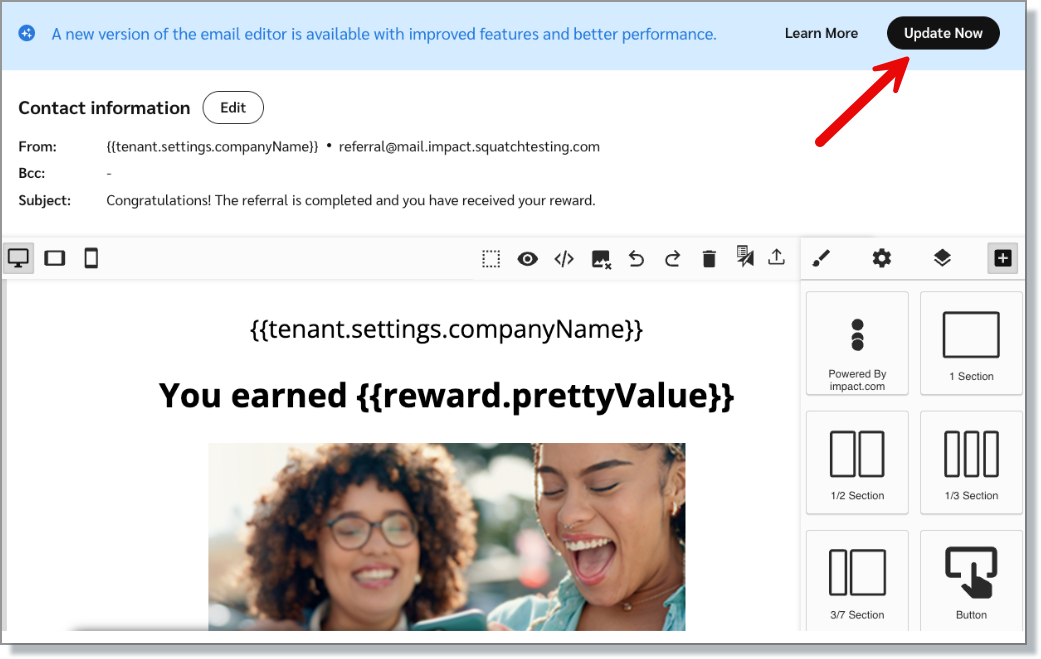Toggle component outlines dashed-square icon
Image resolution: width=1041 pixels, height=659 pixels.
point(491,259)
